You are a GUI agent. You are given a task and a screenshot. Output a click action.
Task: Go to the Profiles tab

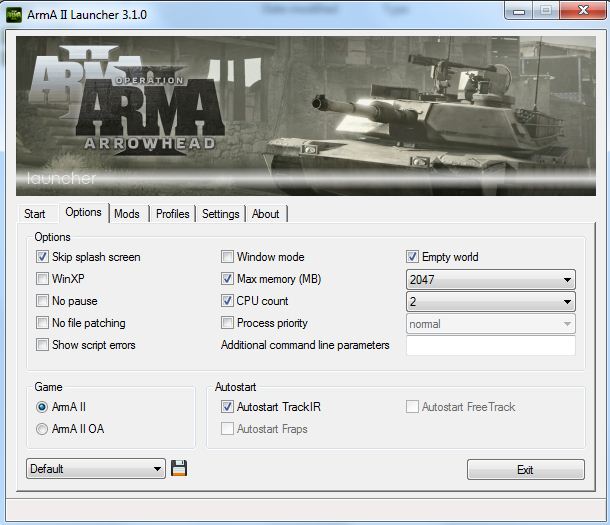173,214
